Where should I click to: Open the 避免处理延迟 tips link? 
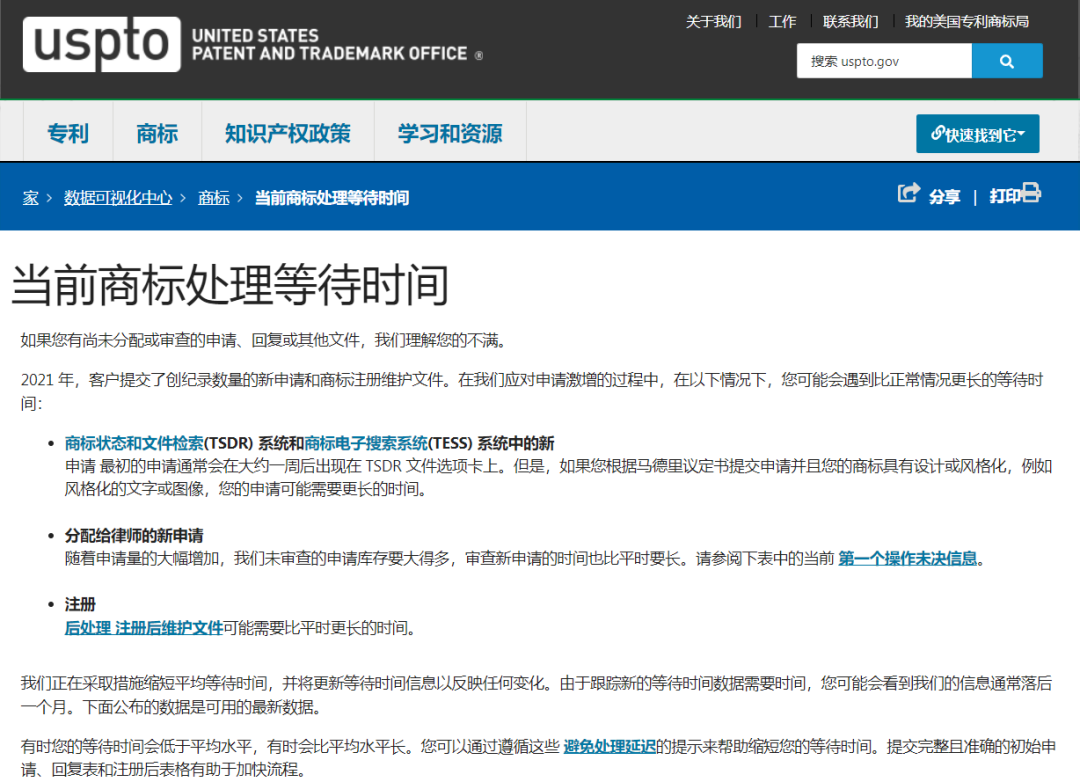(611, 745)
